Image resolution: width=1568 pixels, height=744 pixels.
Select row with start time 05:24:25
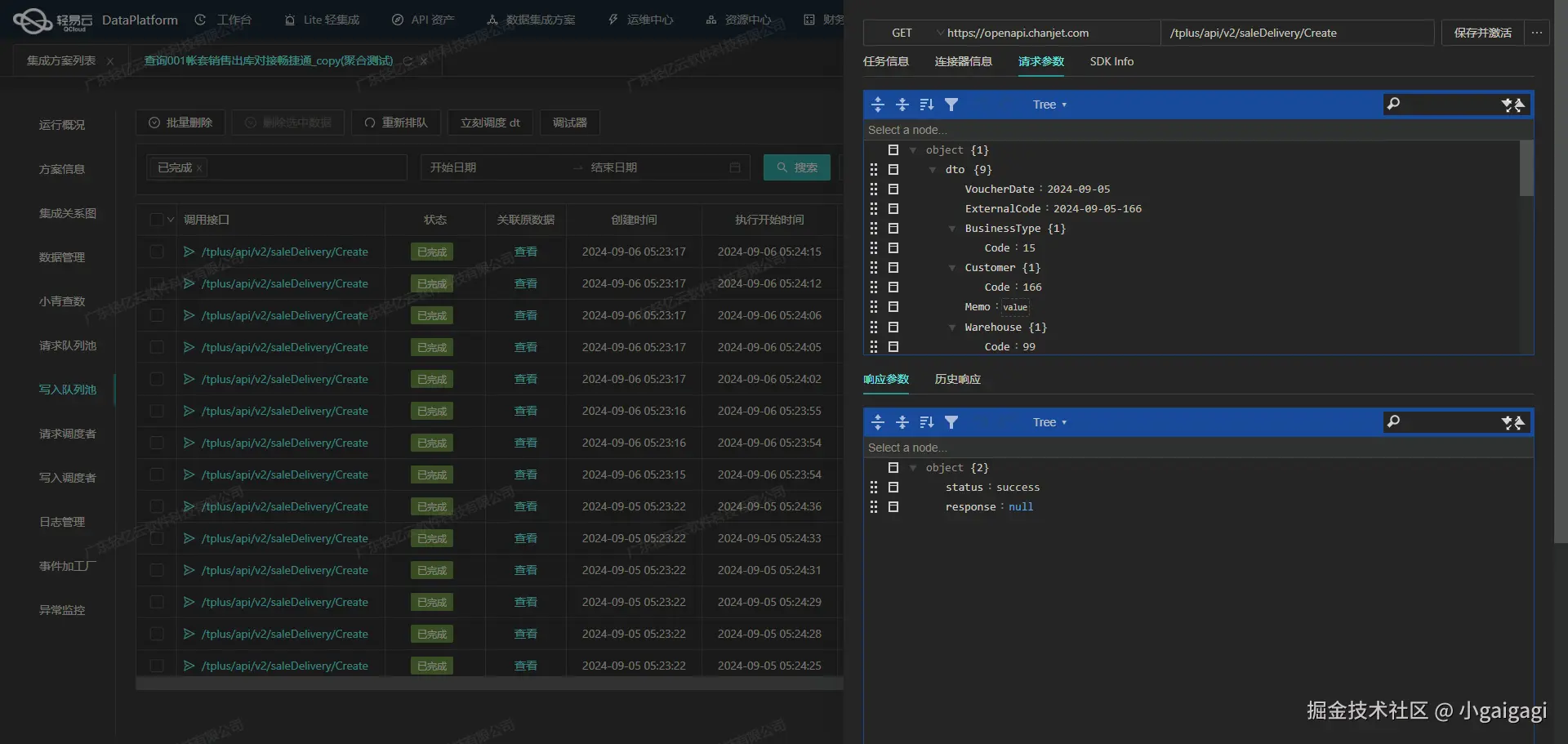coord(157,666)
